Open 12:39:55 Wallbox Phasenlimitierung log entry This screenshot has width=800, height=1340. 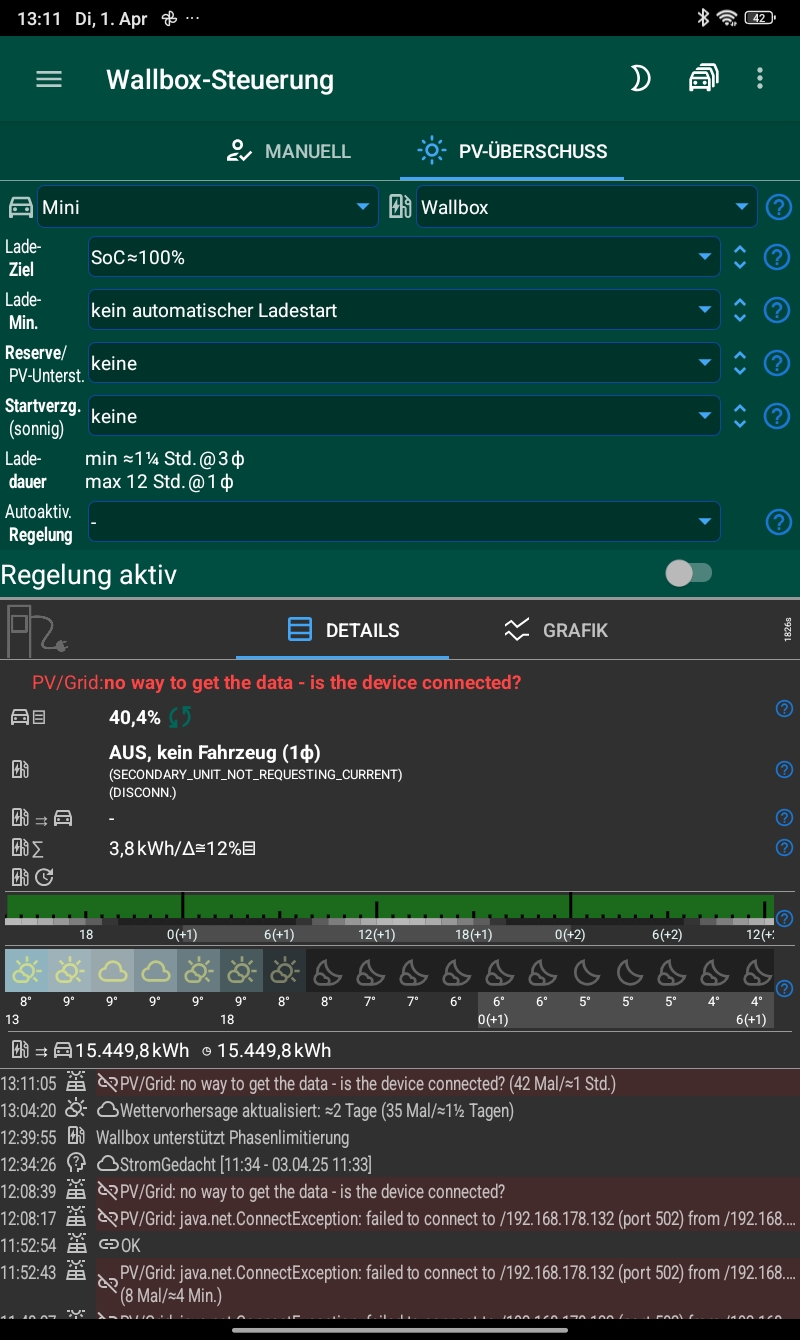[x=400, y=1137]
